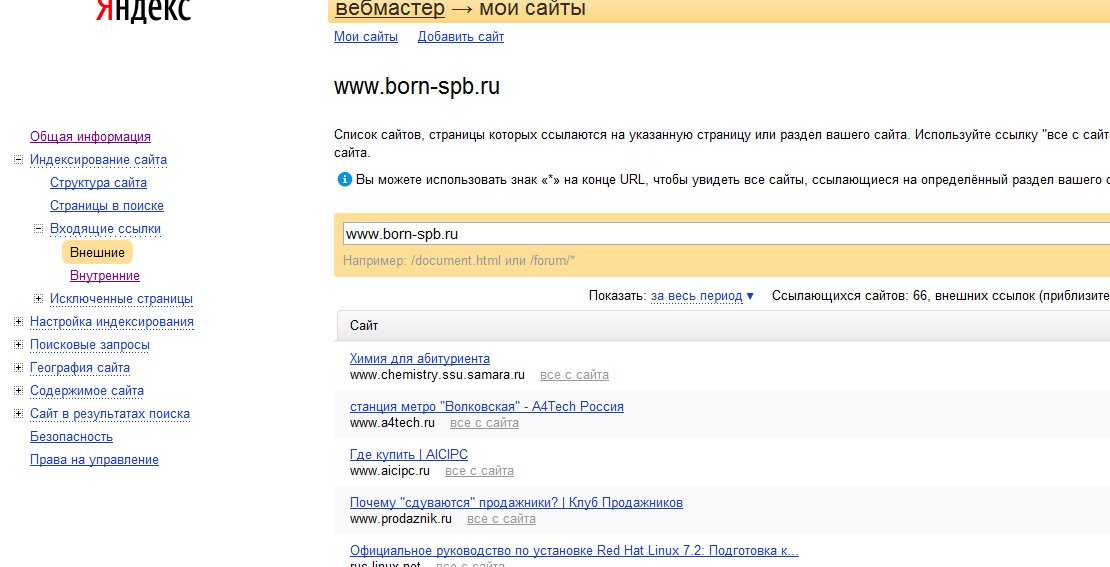
Task: Click the www.born-spb.ru page heading
Action: (x=417, y=87)
